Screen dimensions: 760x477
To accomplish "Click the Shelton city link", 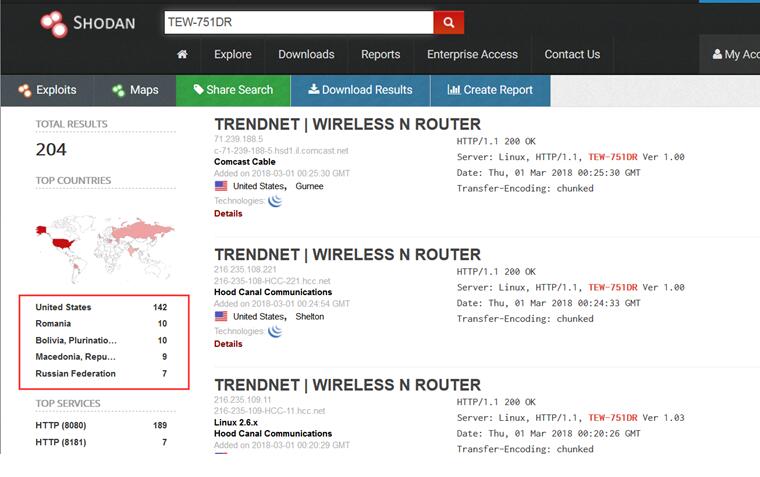I will [x=310, y=317].
